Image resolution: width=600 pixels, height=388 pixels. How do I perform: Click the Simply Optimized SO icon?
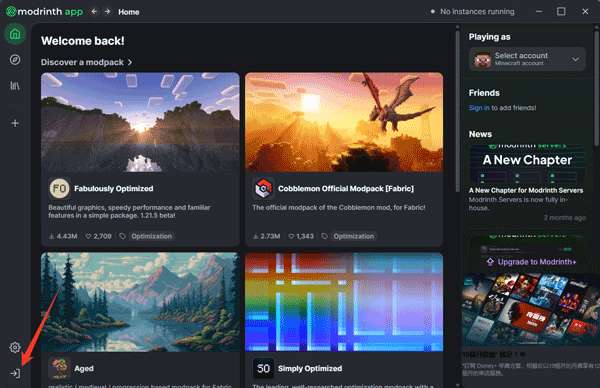263,368
